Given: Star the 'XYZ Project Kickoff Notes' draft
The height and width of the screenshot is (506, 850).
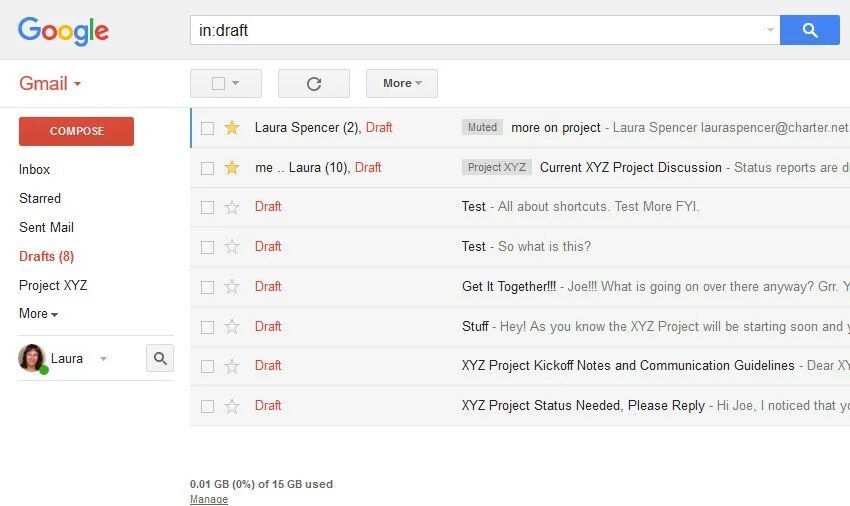Looking at the screenshot, I should (232, 366).
